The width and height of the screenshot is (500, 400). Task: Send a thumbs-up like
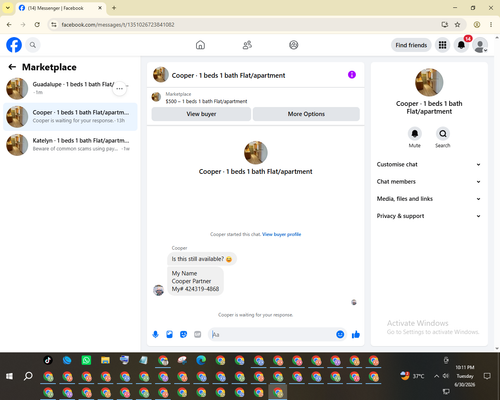[x=356, y=334]
